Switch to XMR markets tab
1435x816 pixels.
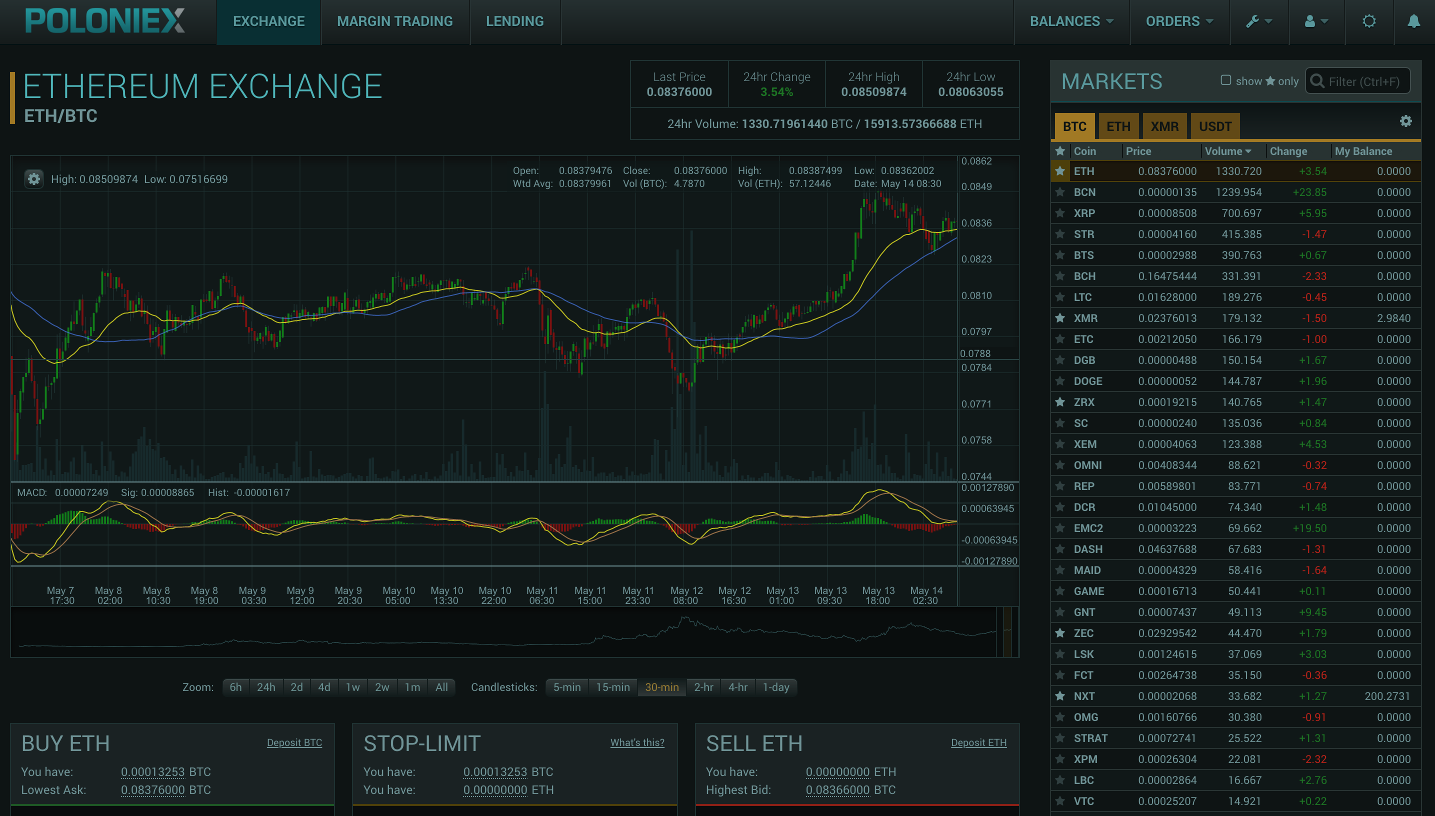click(1165, 126)
